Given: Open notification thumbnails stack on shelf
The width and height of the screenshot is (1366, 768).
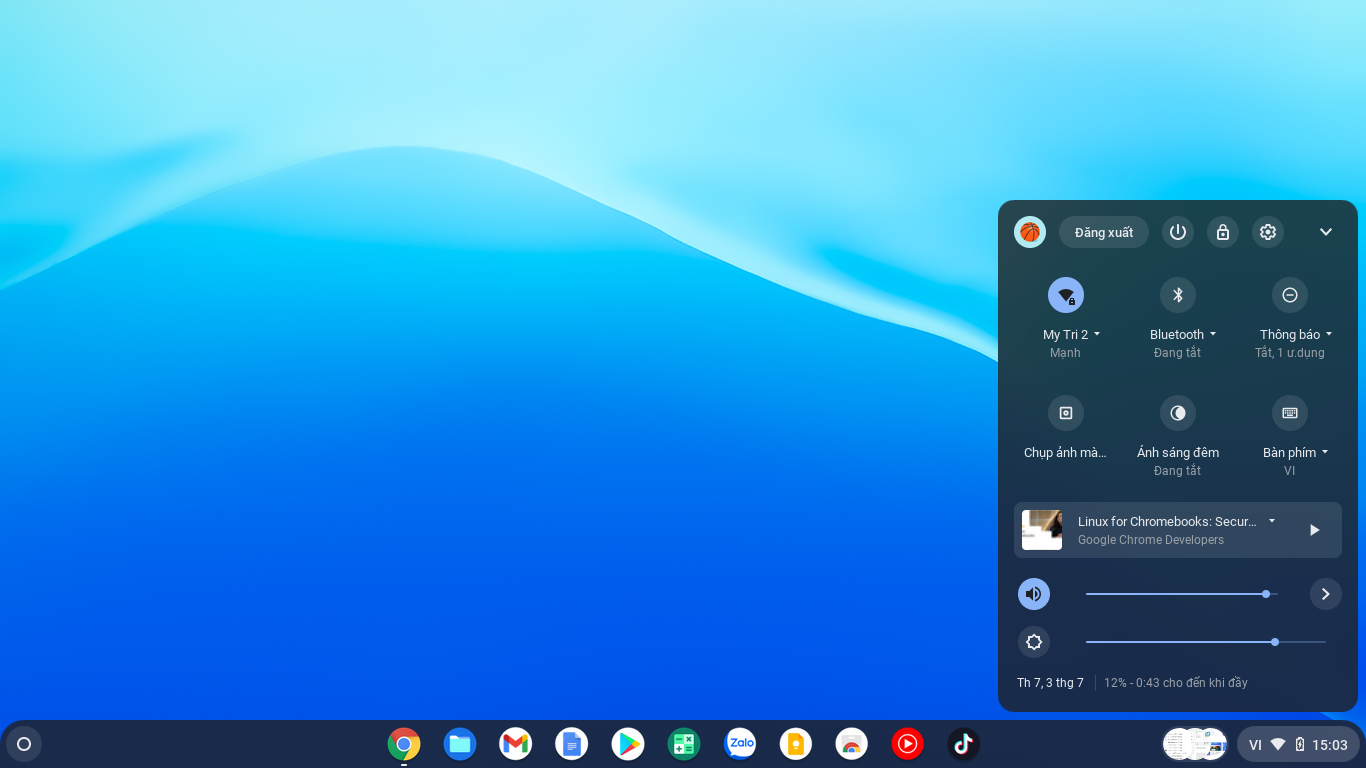Looking at the screenshot, I should click(1195, 744).
